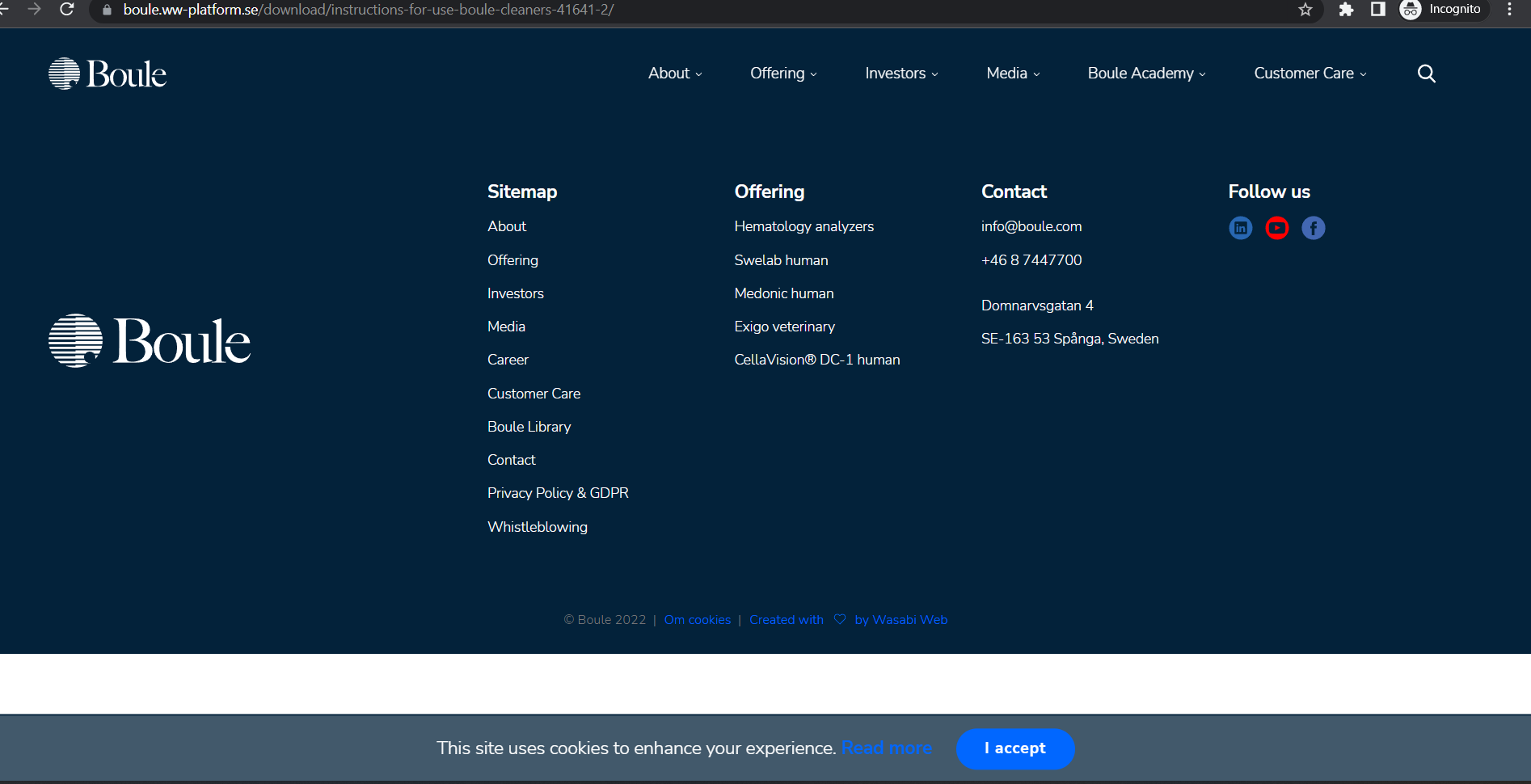Expand the Customer Care navigation dropdown

click(1310, 74)
